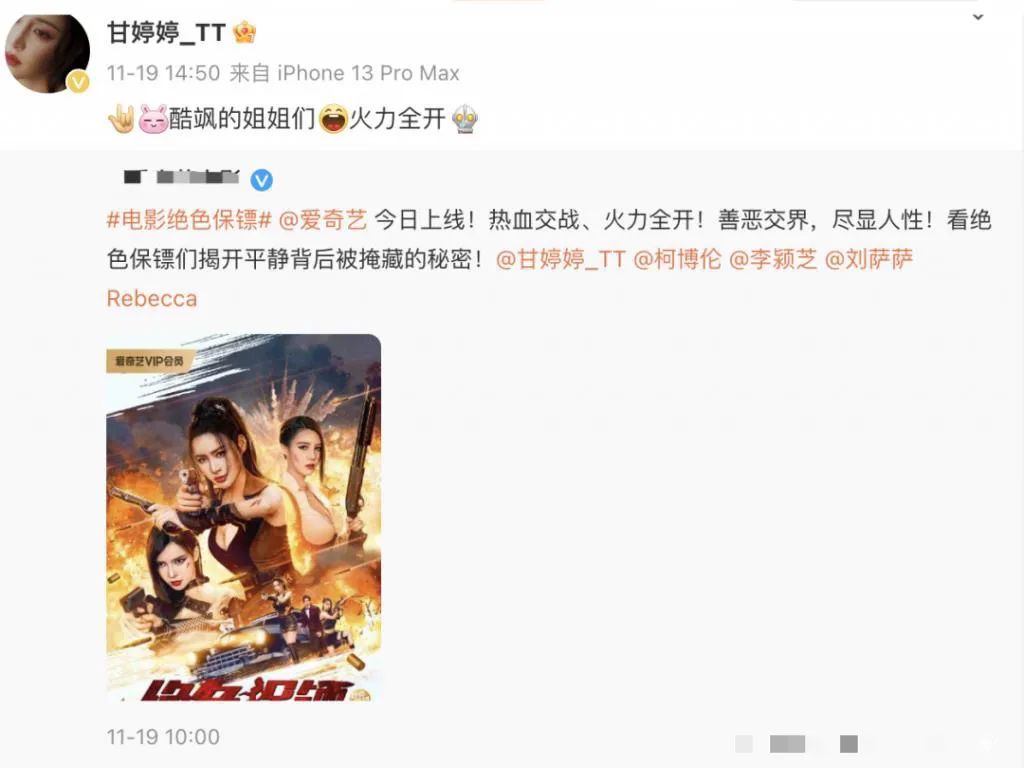This screenshot has height=768, width=1024.
Task: Click the 来自 iPhone 13 Pro Max source
Action: (x=344, y=73)
